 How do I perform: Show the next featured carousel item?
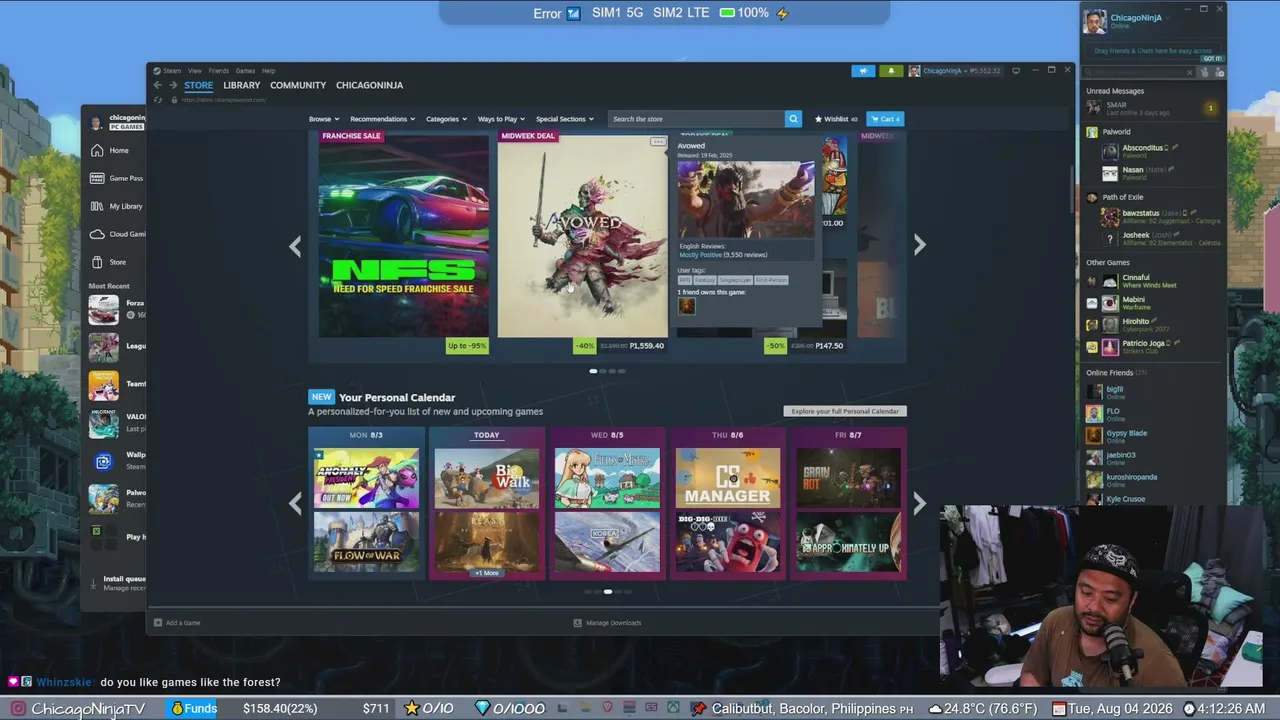tap(920, 246)
